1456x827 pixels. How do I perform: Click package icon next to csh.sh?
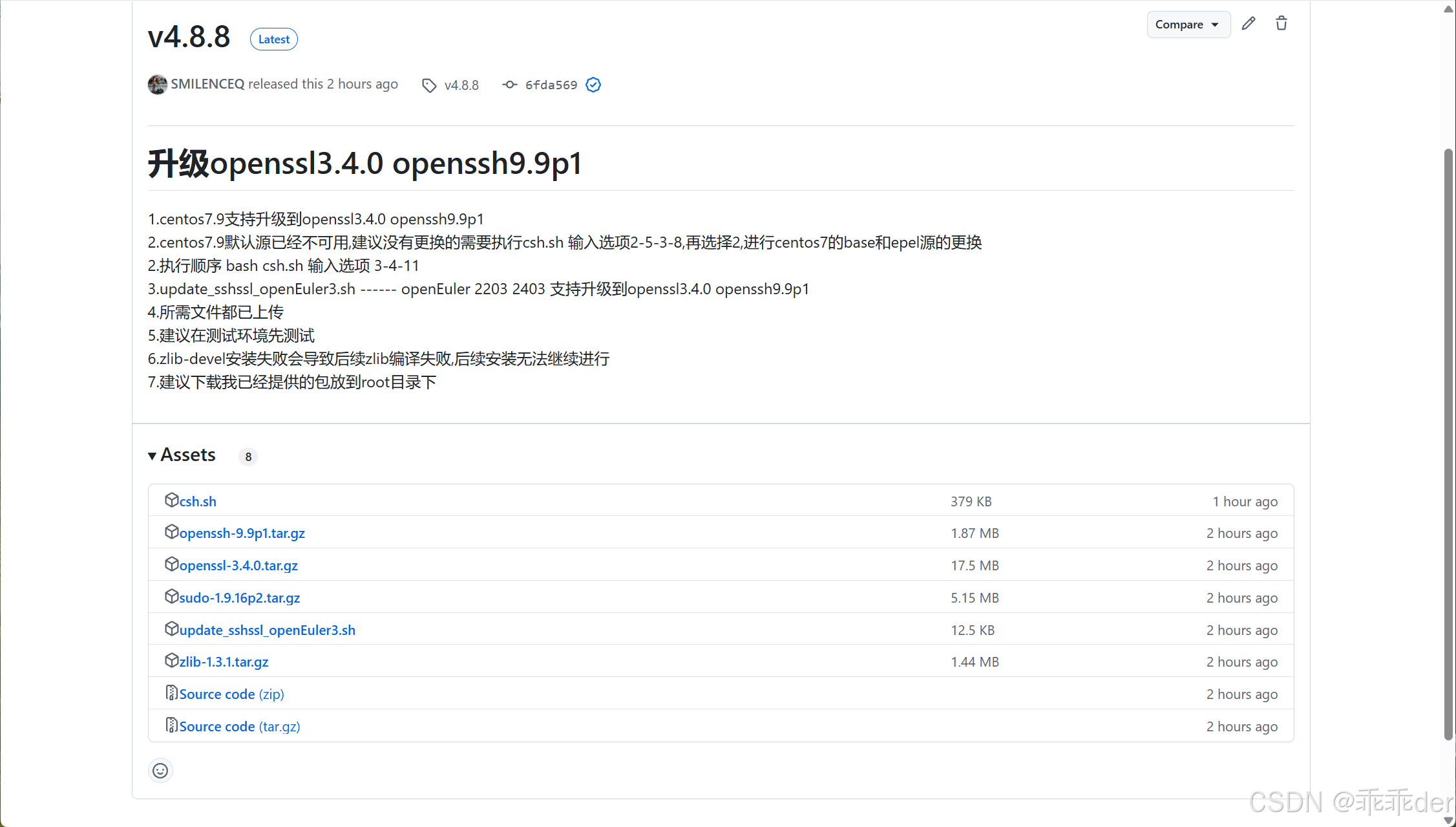point(171,500)
